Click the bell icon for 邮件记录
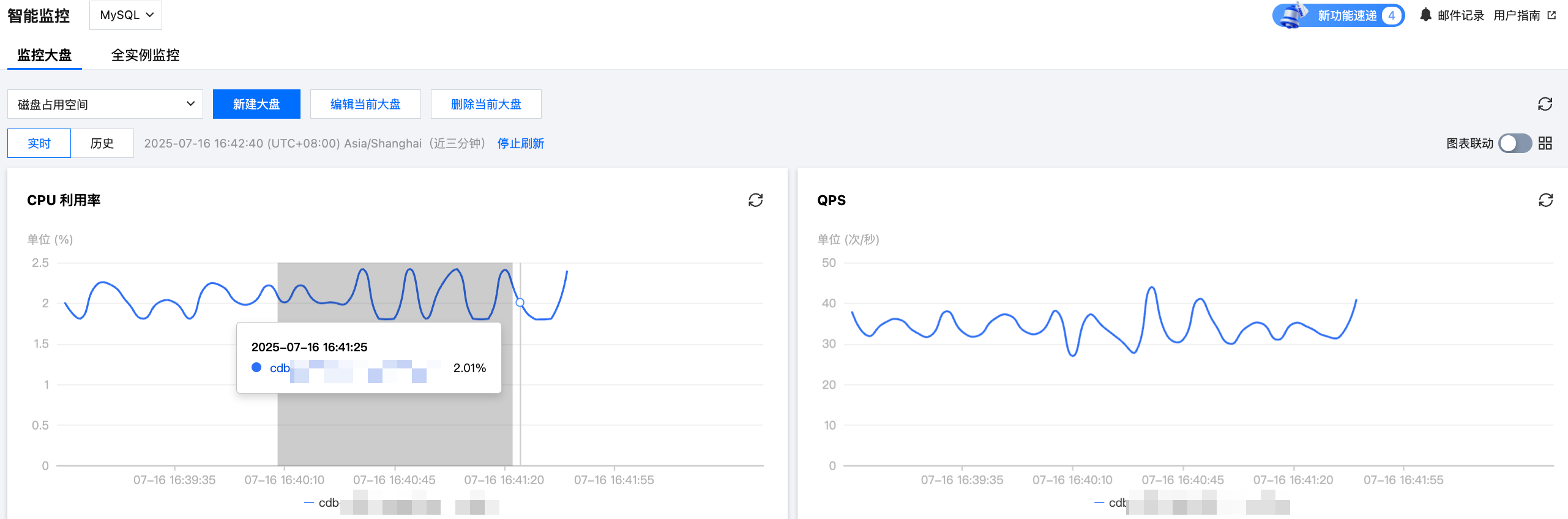This screenshot has height=519, width=1568. click(1425, 15)
